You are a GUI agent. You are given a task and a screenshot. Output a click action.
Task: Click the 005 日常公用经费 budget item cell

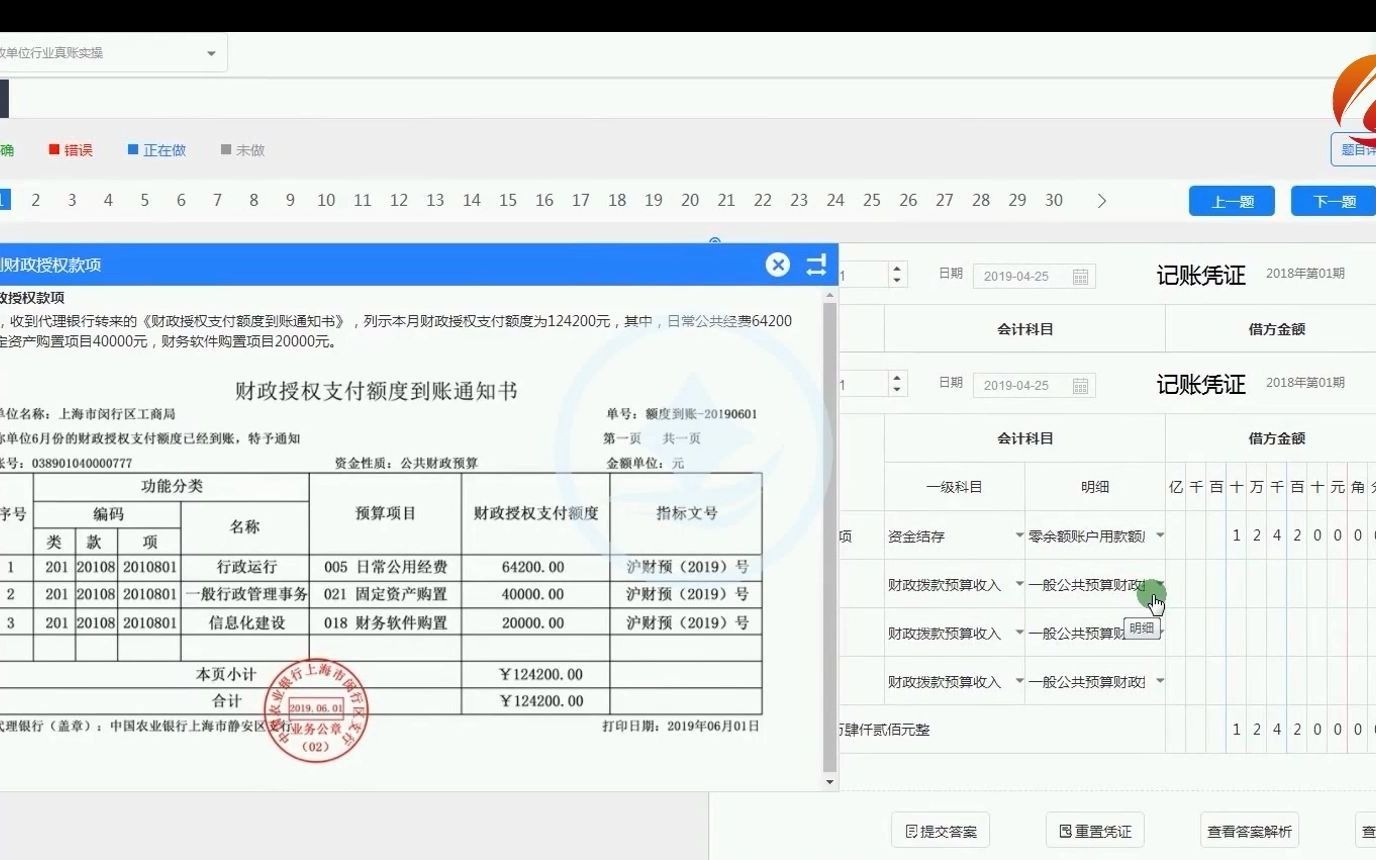pyautogui.click(x=385, y=567)
